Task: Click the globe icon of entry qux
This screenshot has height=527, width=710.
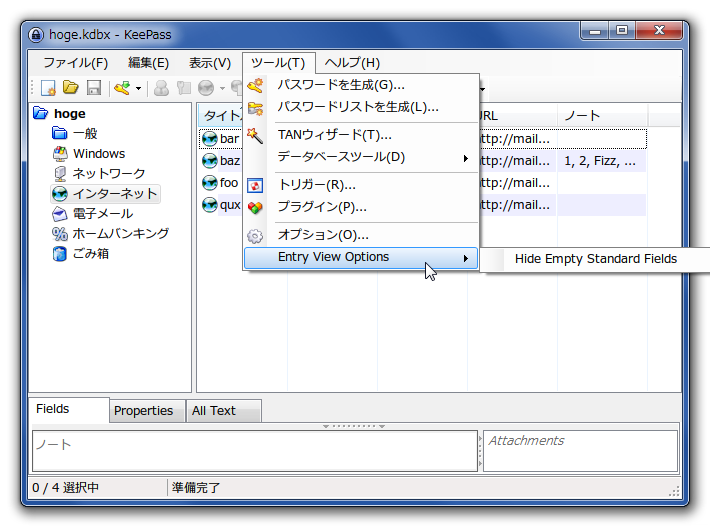Action: (209, 205)
